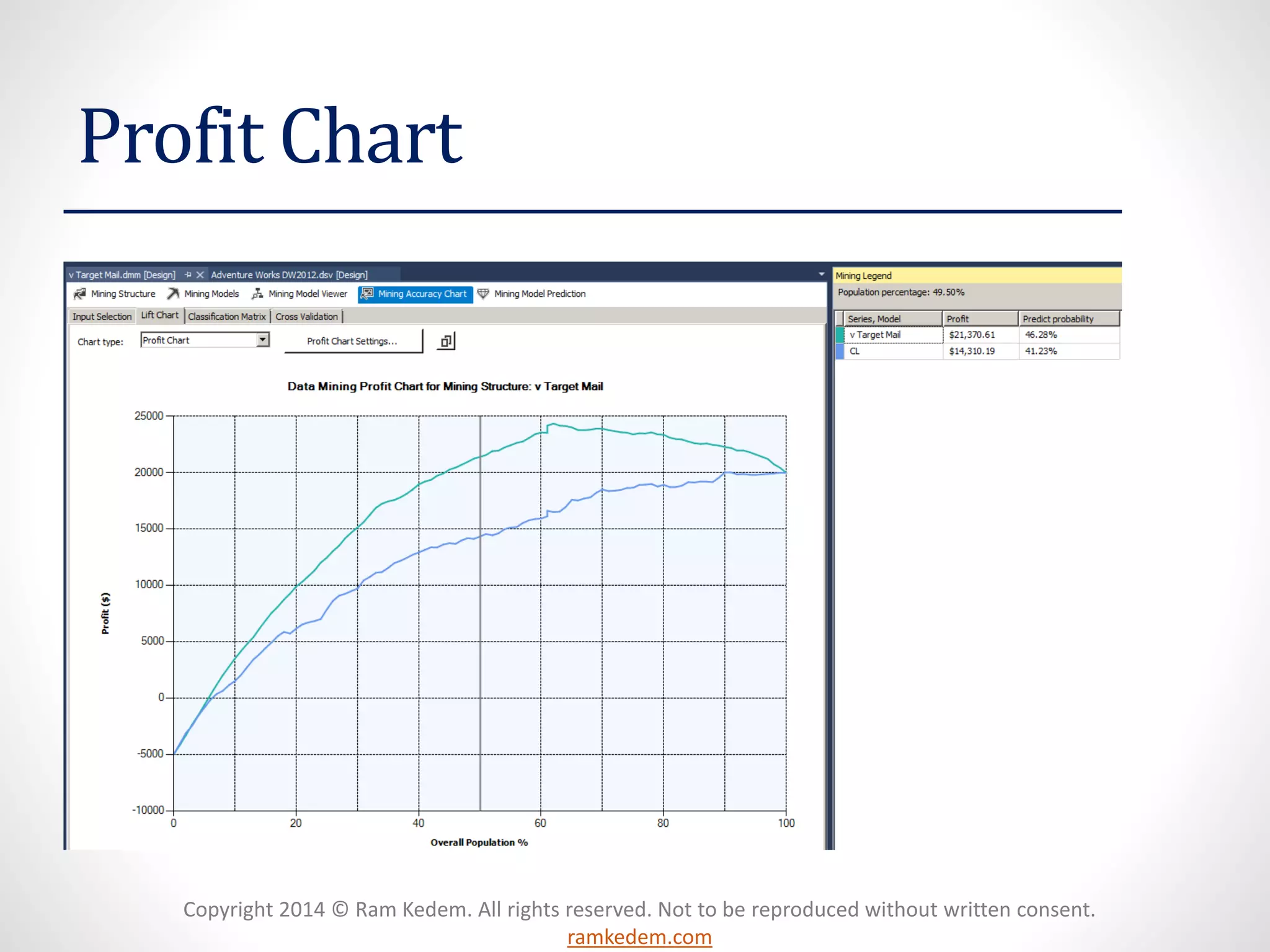Click the Profit Chart combo box field

[198, 340]
